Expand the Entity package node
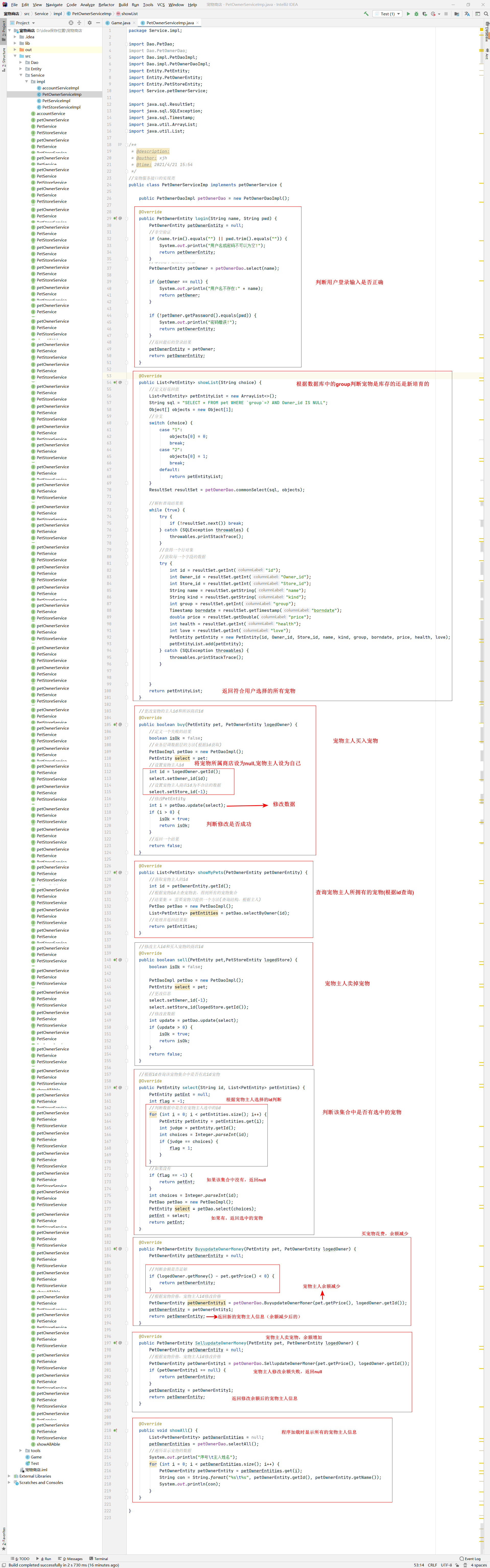This screenshot has width=490, height=1568. point(21,69)
